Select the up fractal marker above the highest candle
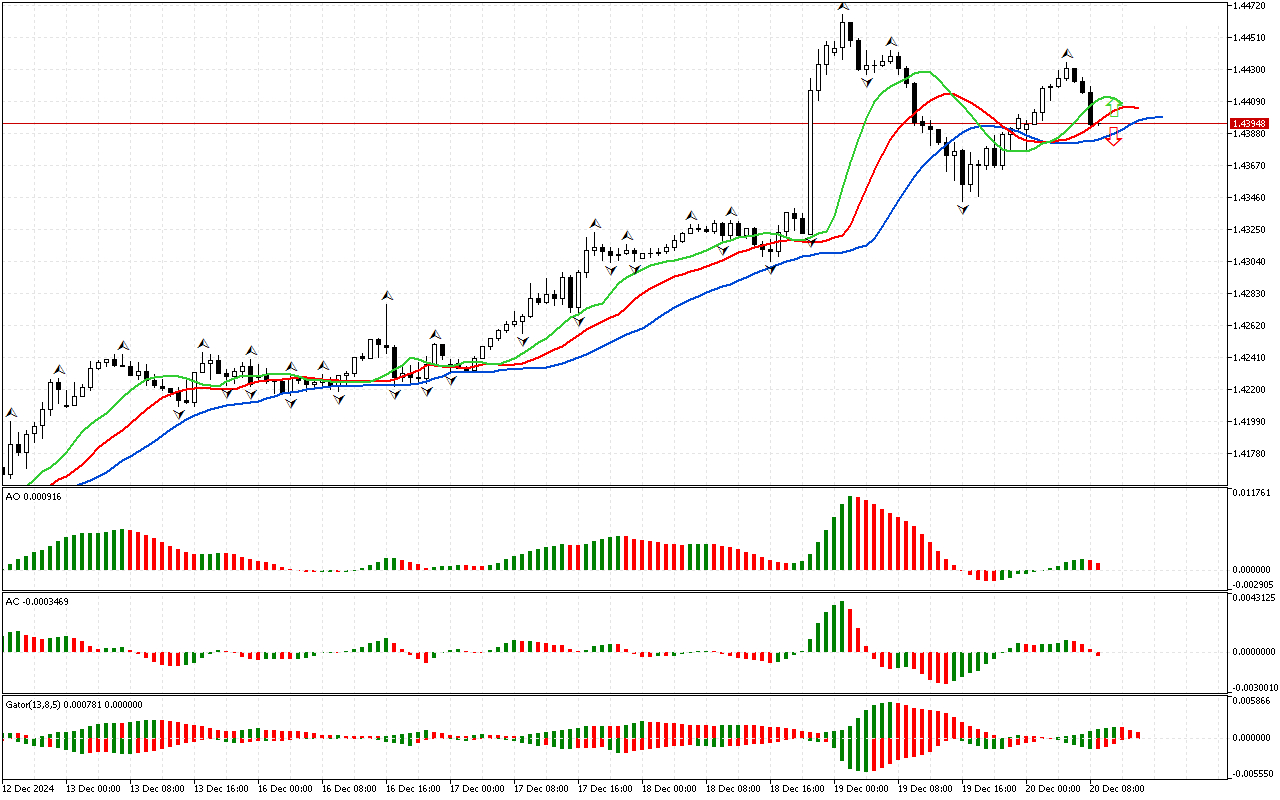This screenshot has height=800, width=1280. (x=844, y=7)
